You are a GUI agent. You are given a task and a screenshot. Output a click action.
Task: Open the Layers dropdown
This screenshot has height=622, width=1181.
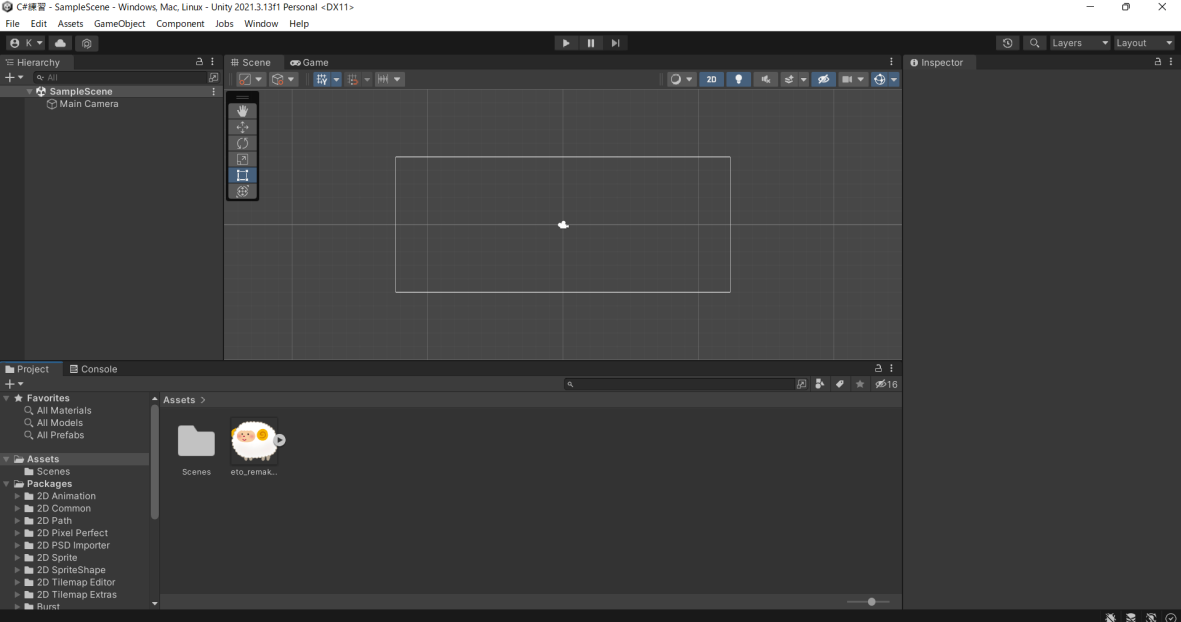pyautogui.click(x=1079, y=43)
